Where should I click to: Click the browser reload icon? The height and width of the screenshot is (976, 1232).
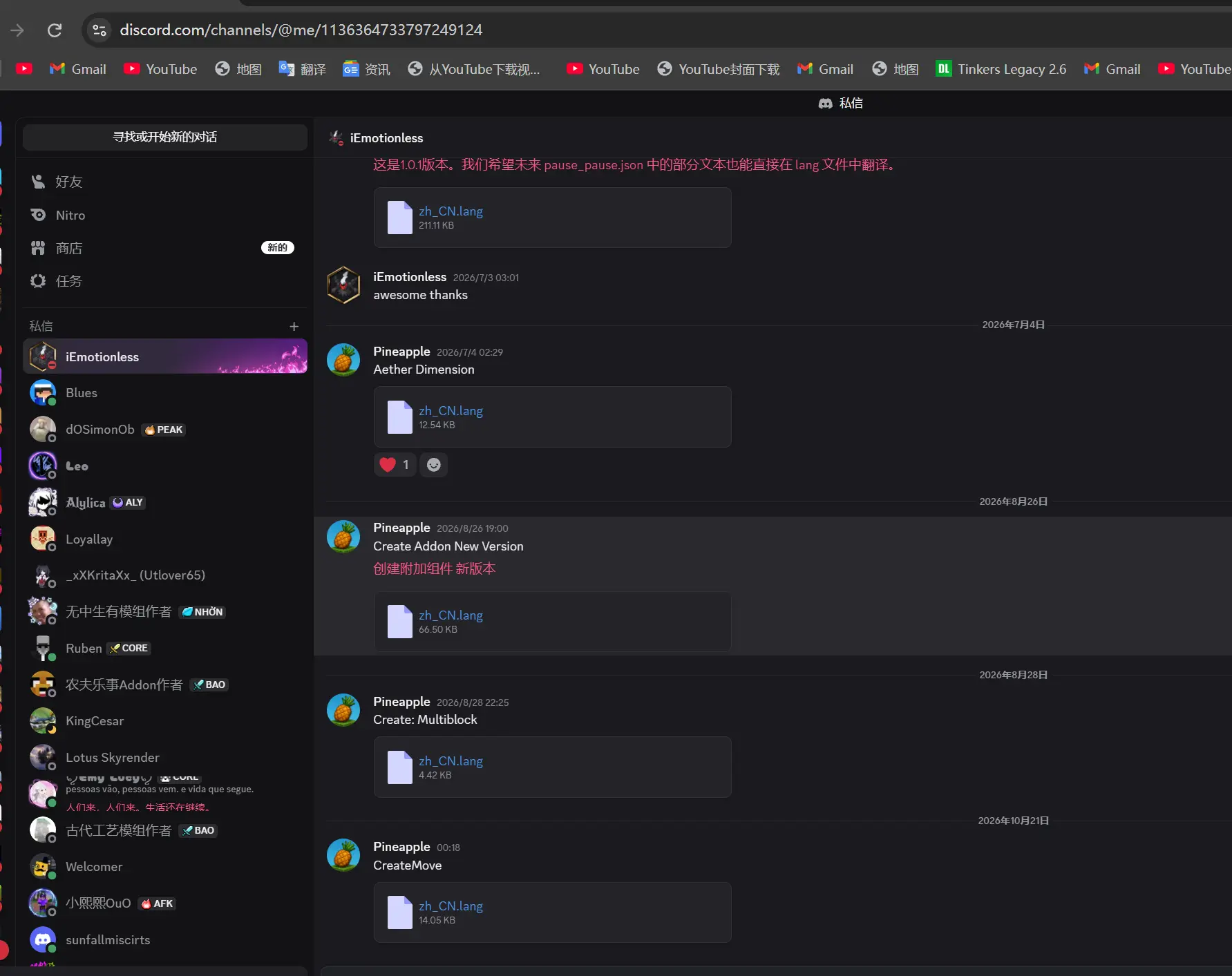(55, 30)
